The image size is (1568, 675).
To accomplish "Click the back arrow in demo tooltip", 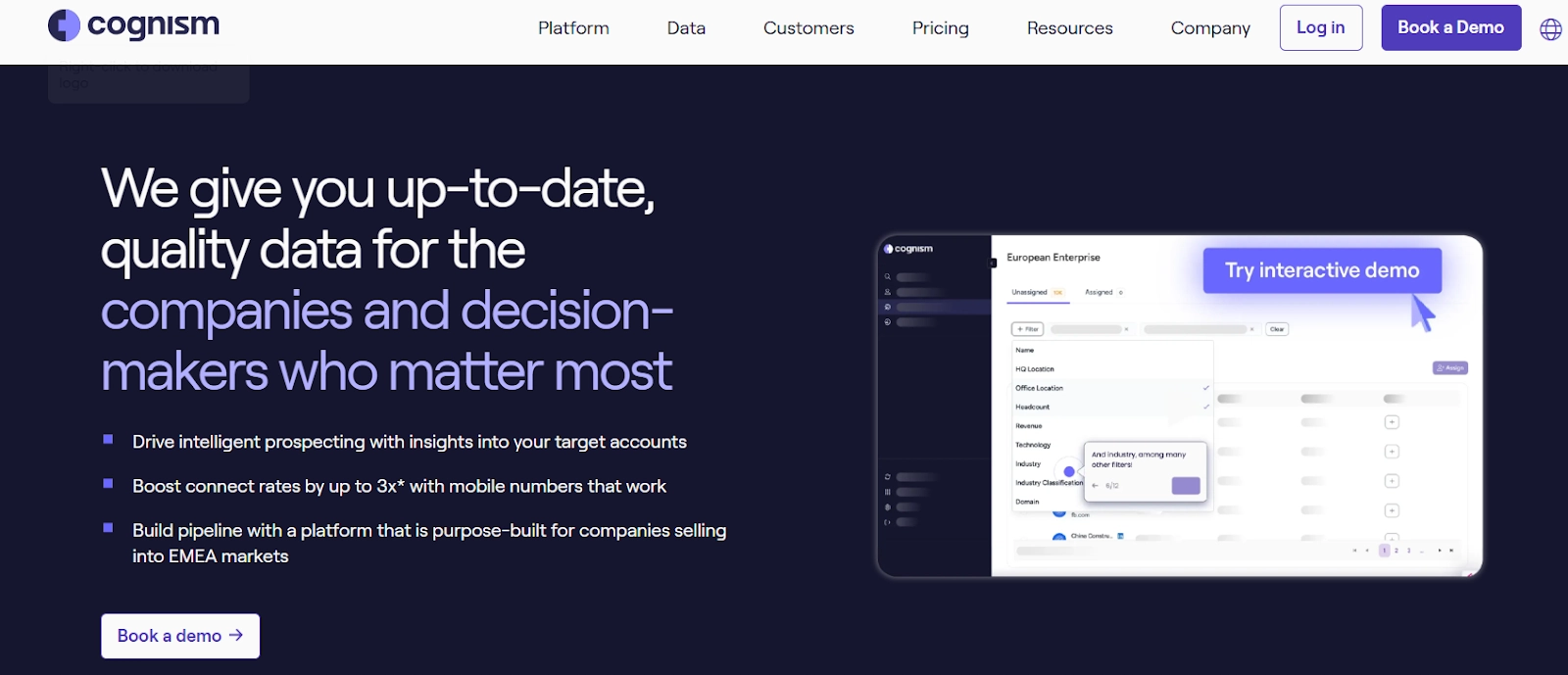I will [1096, 486].
